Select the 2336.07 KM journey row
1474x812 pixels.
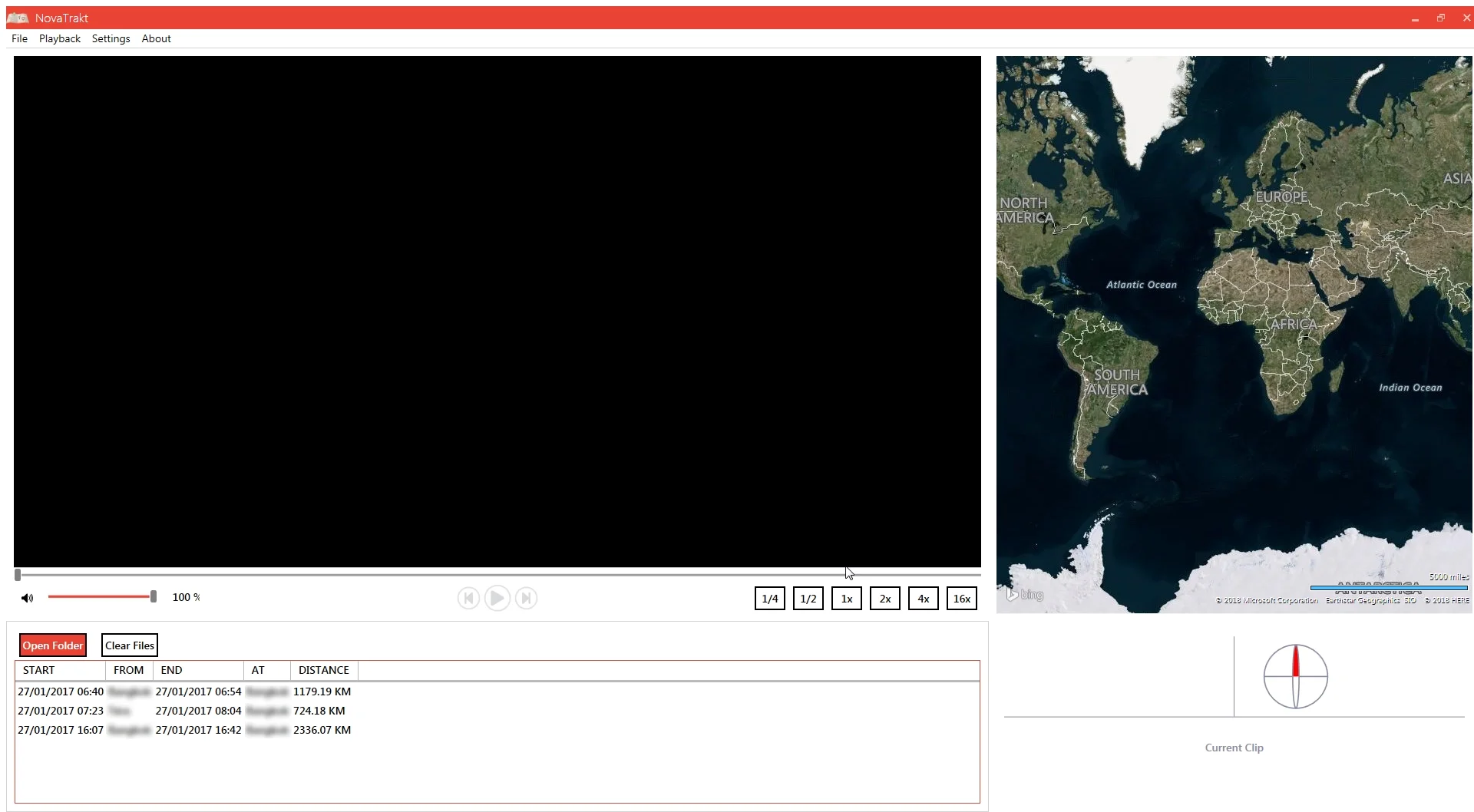tap(184, 730)
